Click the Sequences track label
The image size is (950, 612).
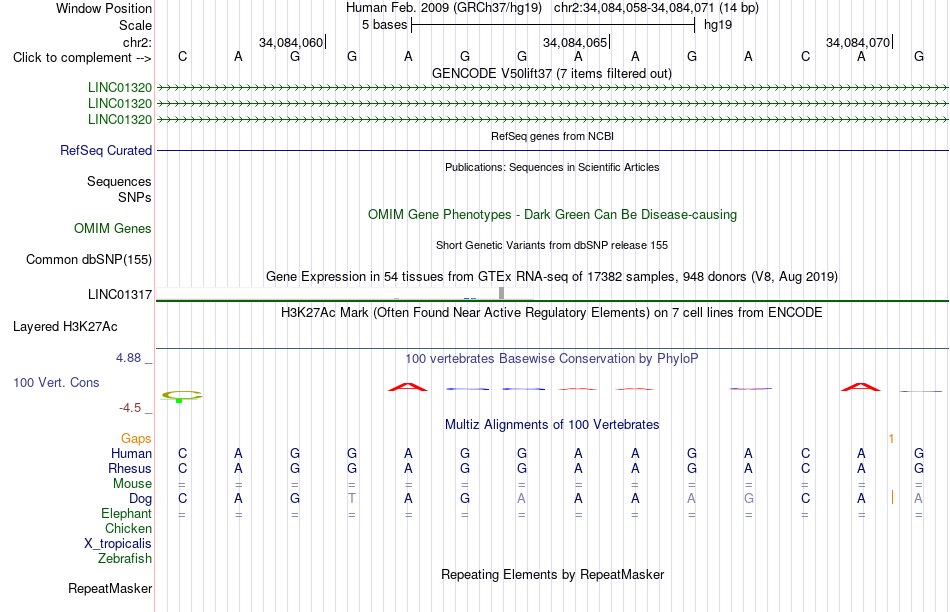[119, 181]
